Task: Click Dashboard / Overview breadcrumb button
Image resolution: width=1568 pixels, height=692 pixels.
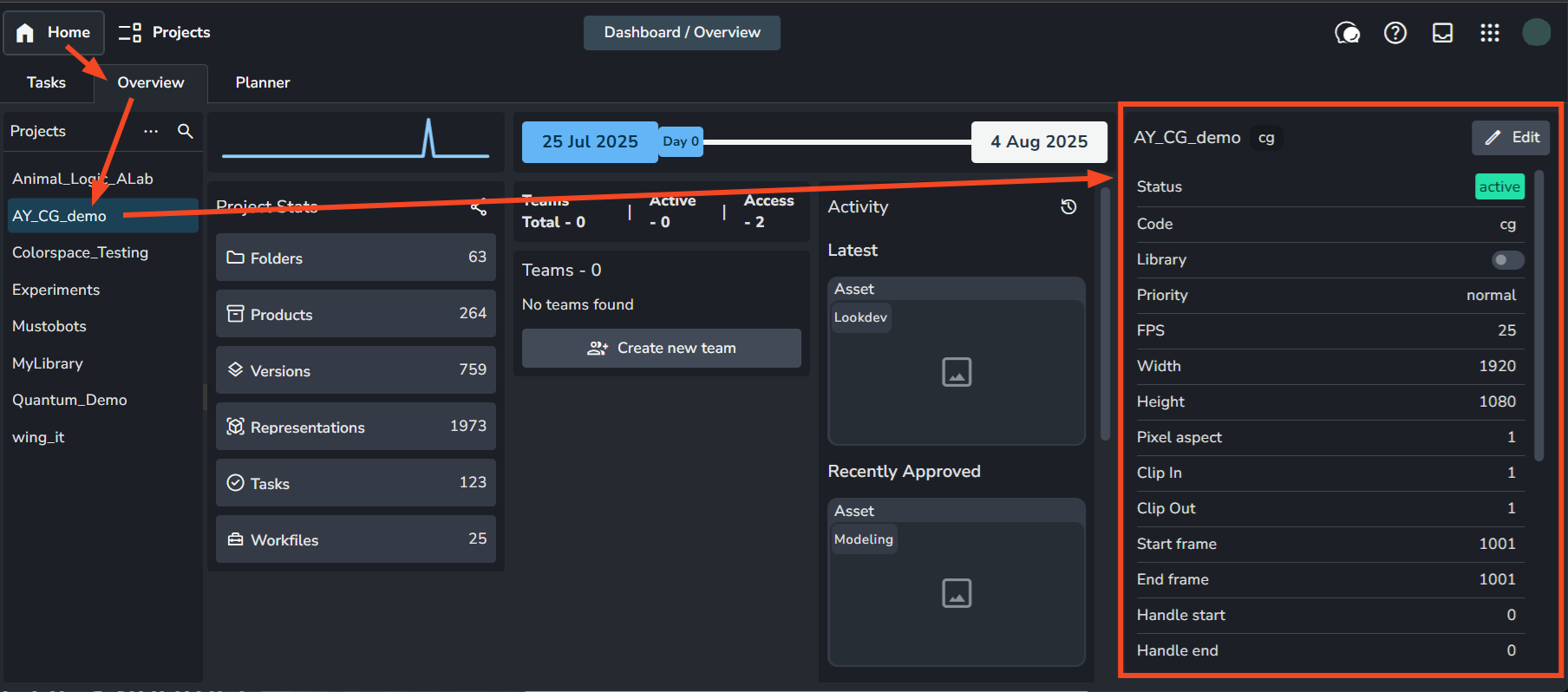Action: point(682,33)
